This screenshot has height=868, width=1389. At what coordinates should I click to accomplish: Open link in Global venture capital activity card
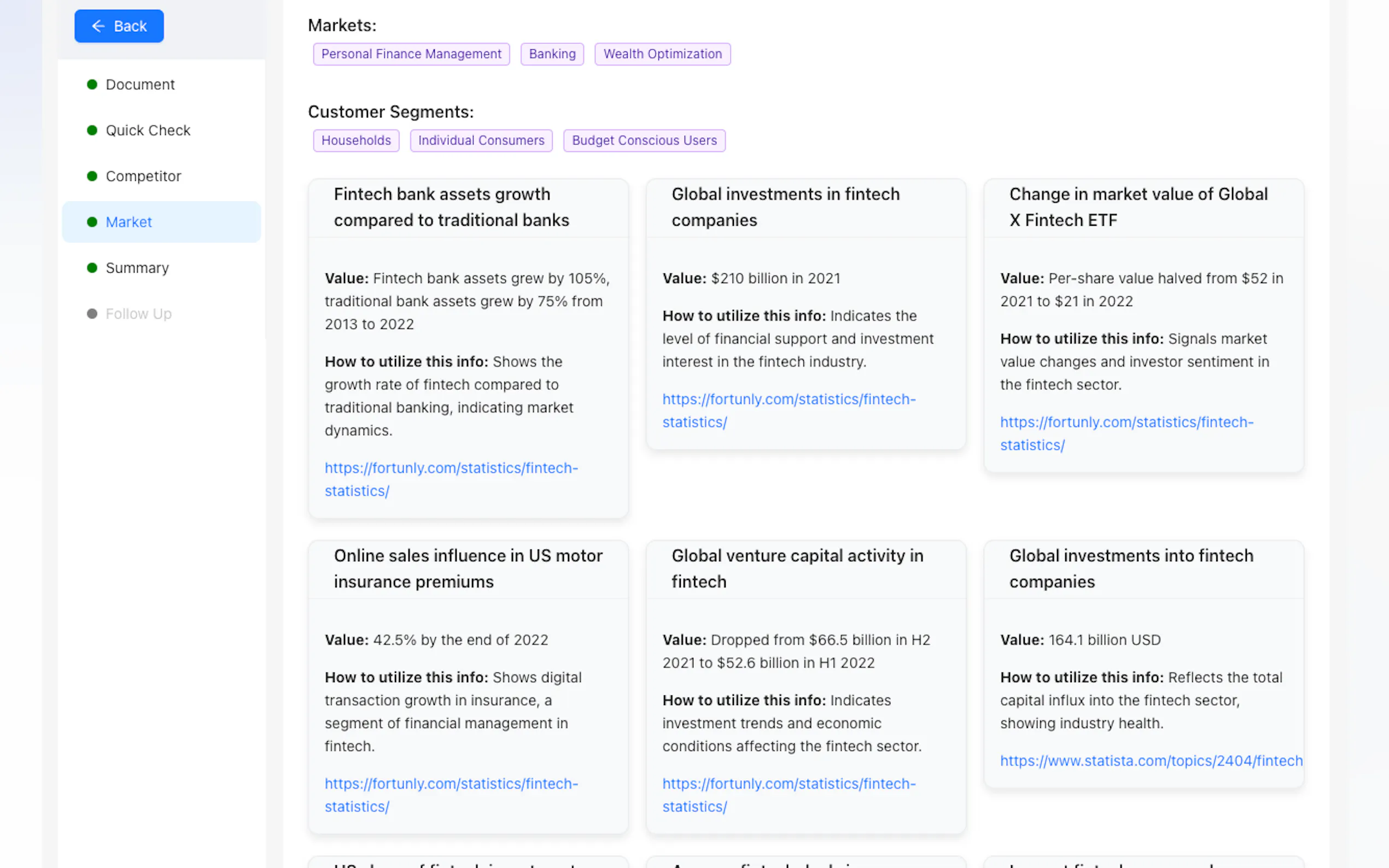pos(789,784)
